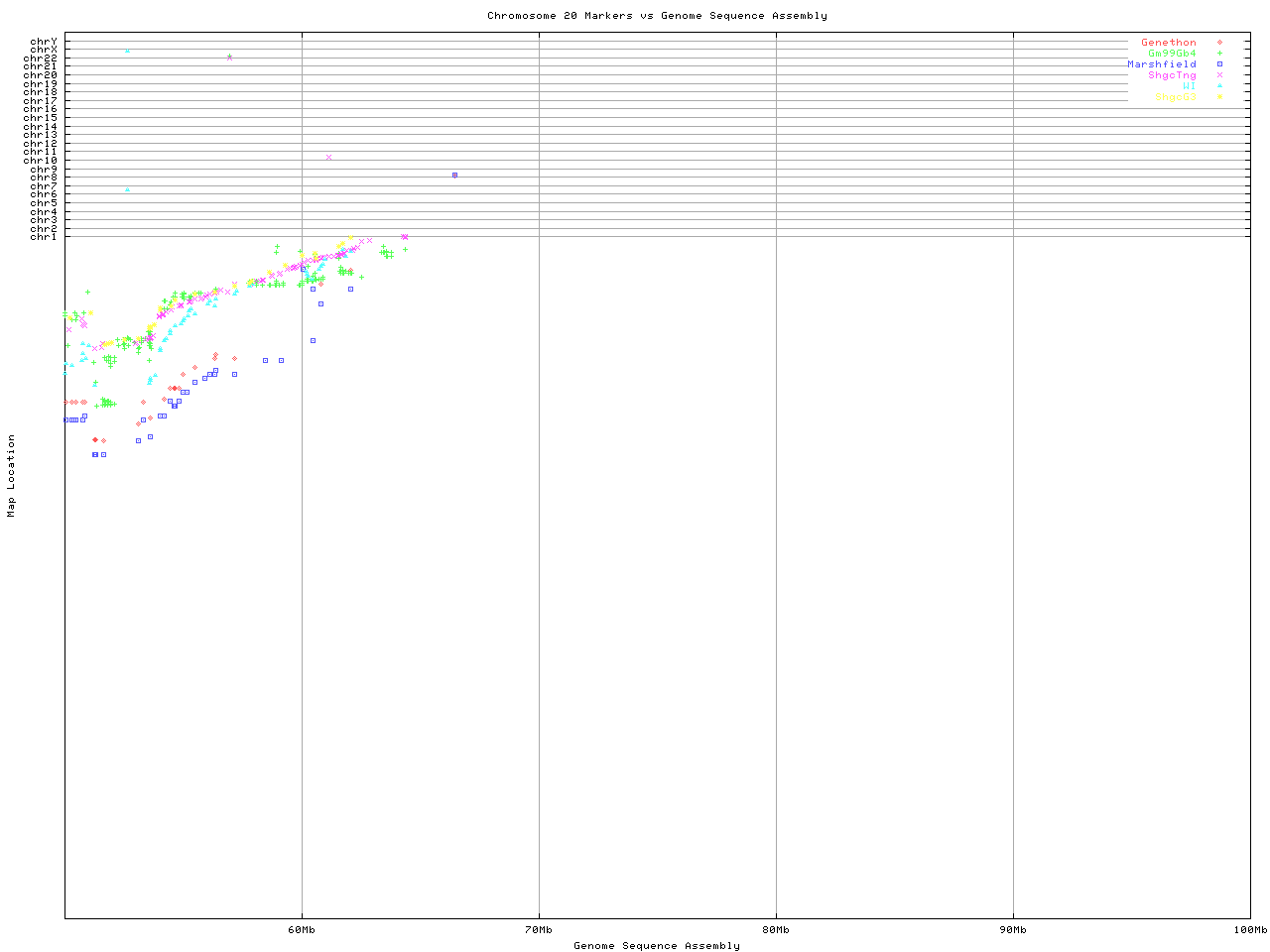Click the 100Mb x-axis tick label
The image size is (1270, 952).
pos(1249,930)
